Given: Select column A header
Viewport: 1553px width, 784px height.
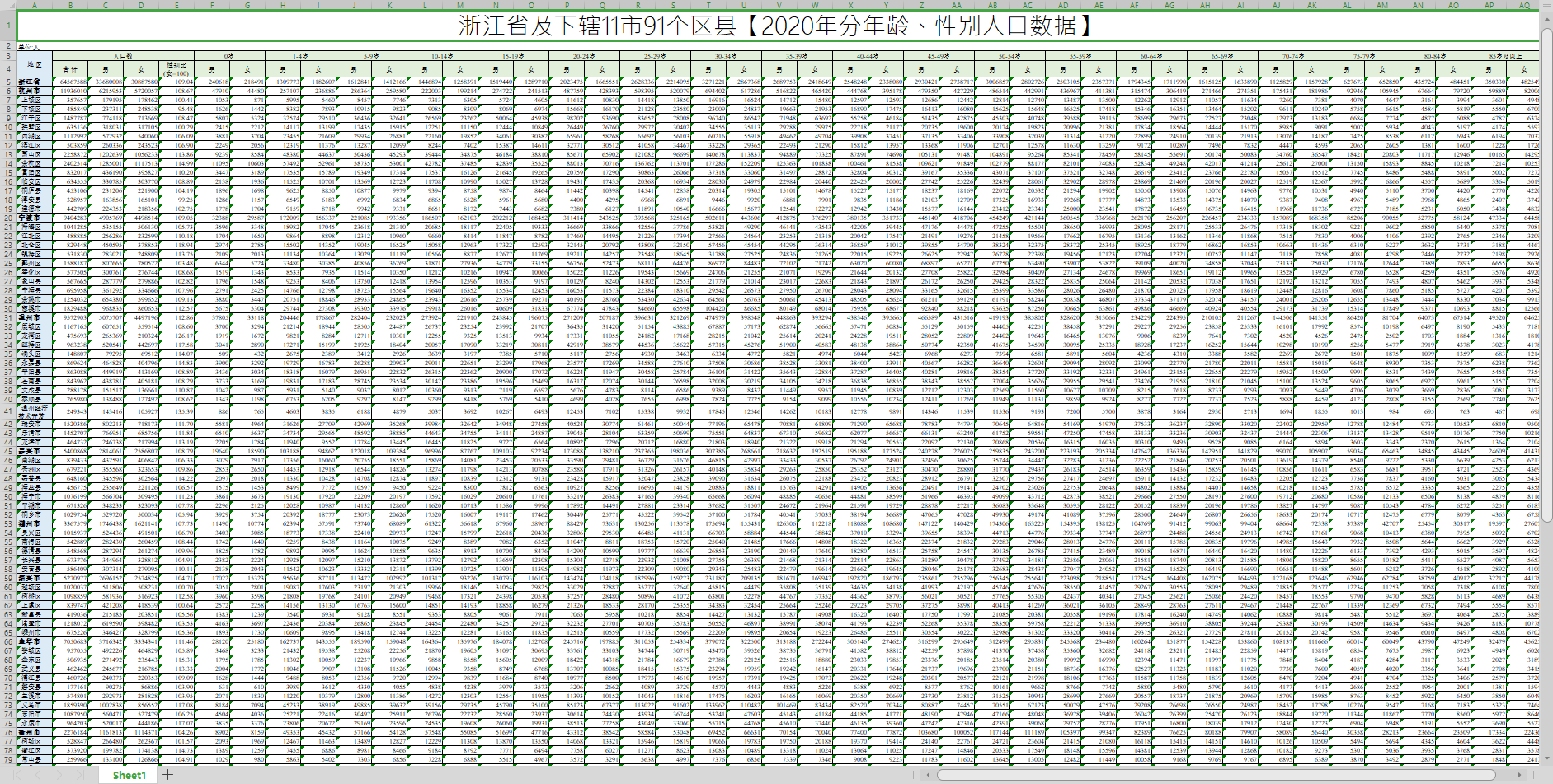Looking at the screenshot, I should coord(34,4).
